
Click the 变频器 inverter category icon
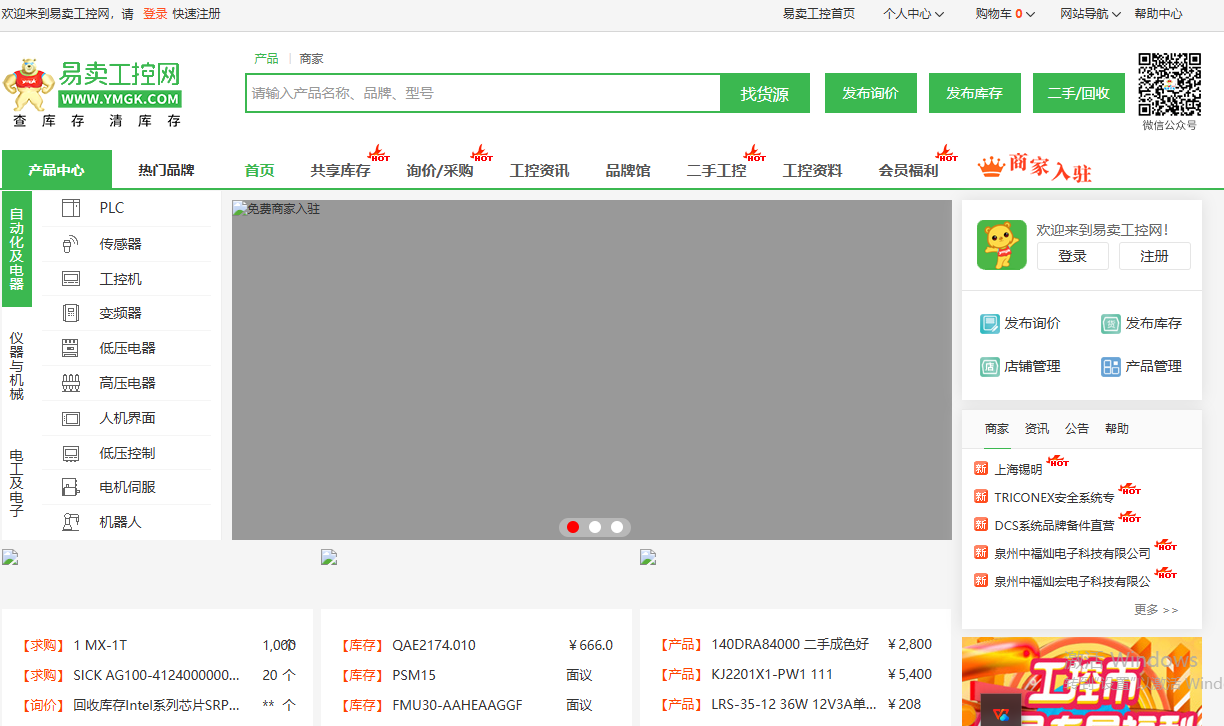[x=70, y=313]
